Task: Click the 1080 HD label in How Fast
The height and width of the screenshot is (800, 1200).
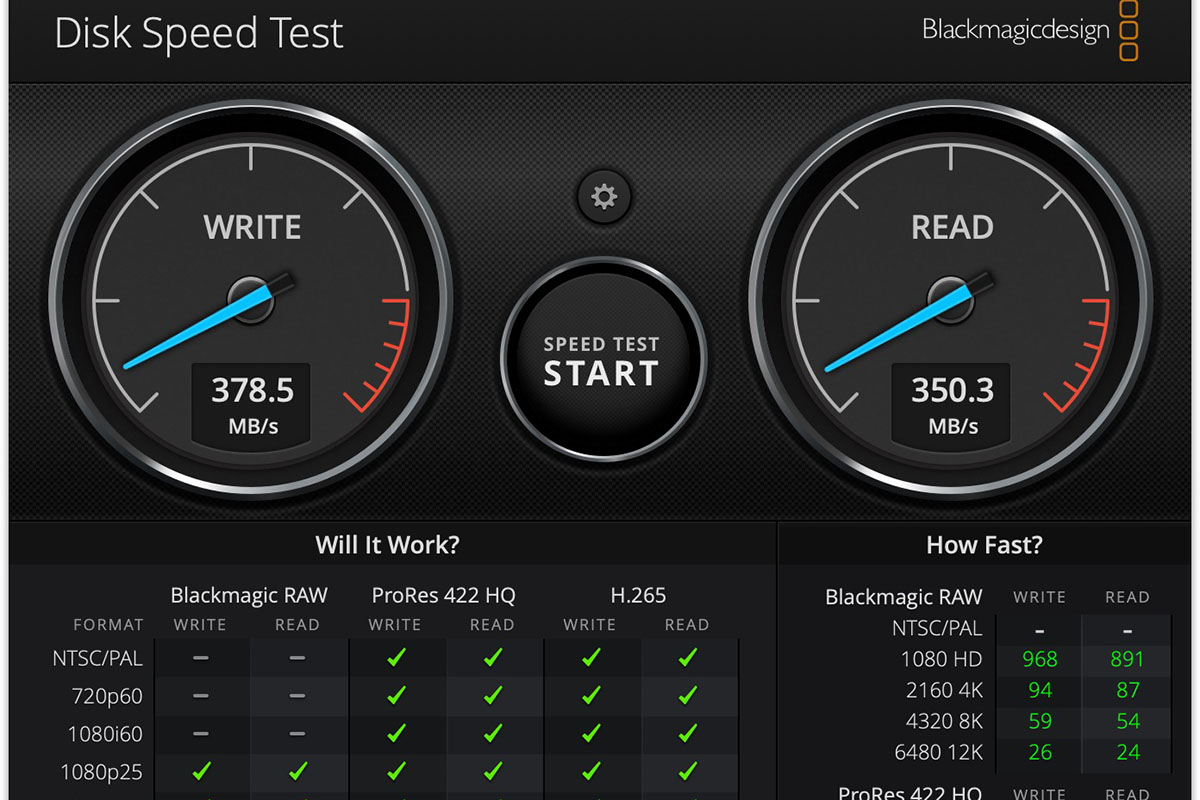Action: click(941, 660)
